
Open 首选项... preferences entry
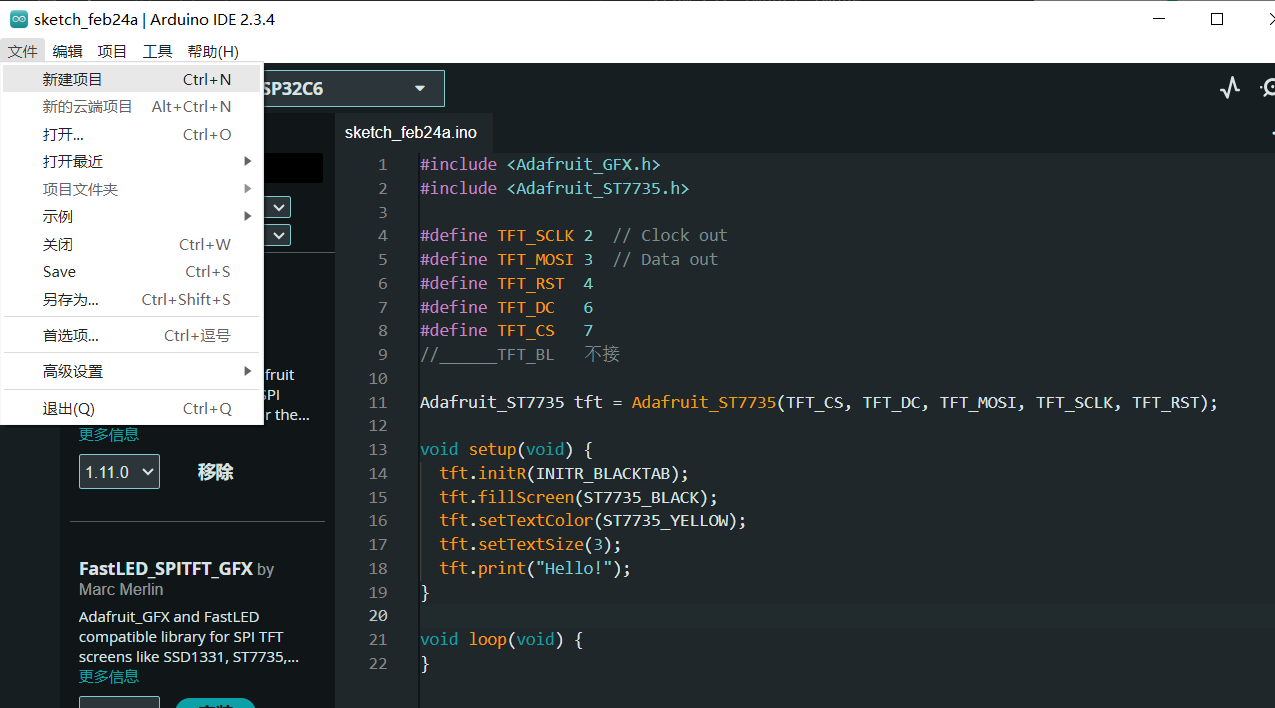[x=132, y=335]
